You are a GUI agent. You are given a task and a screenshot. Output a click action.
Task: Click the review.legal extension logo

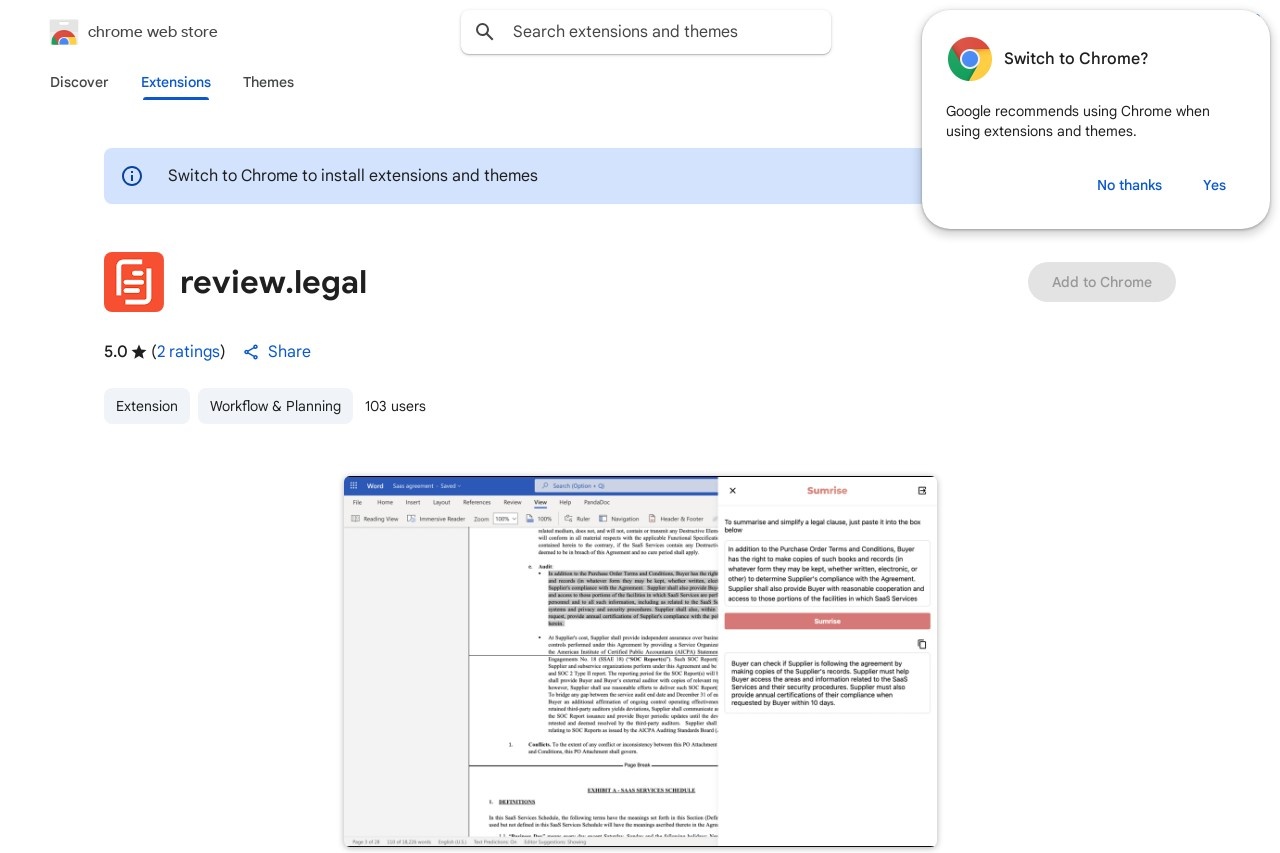click(x=134, y=282)
